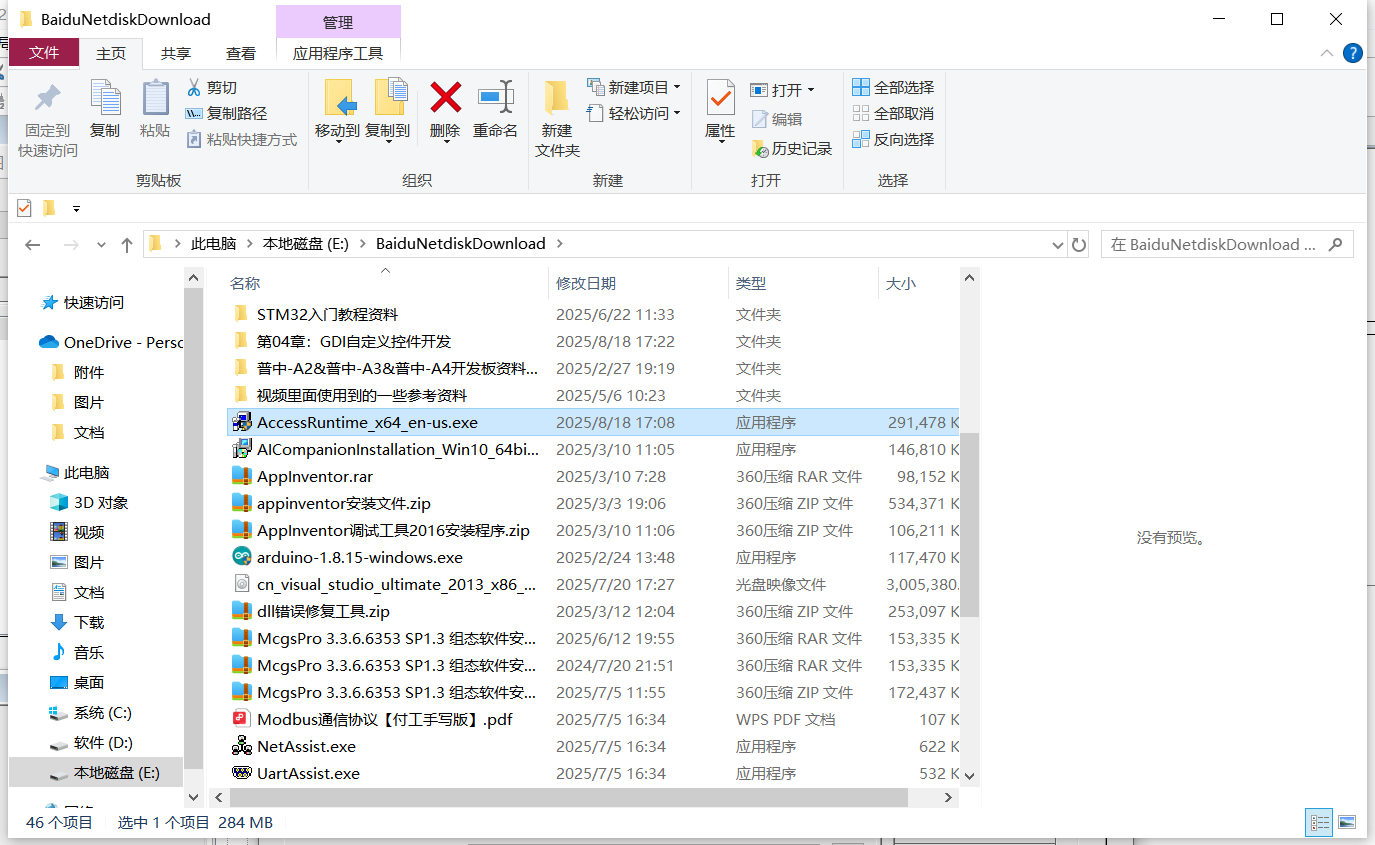Image resolution: width=1375 pixels, height=845 pixels.
Task: Collapse the ribbon with the chevron
Action: 1326,53
